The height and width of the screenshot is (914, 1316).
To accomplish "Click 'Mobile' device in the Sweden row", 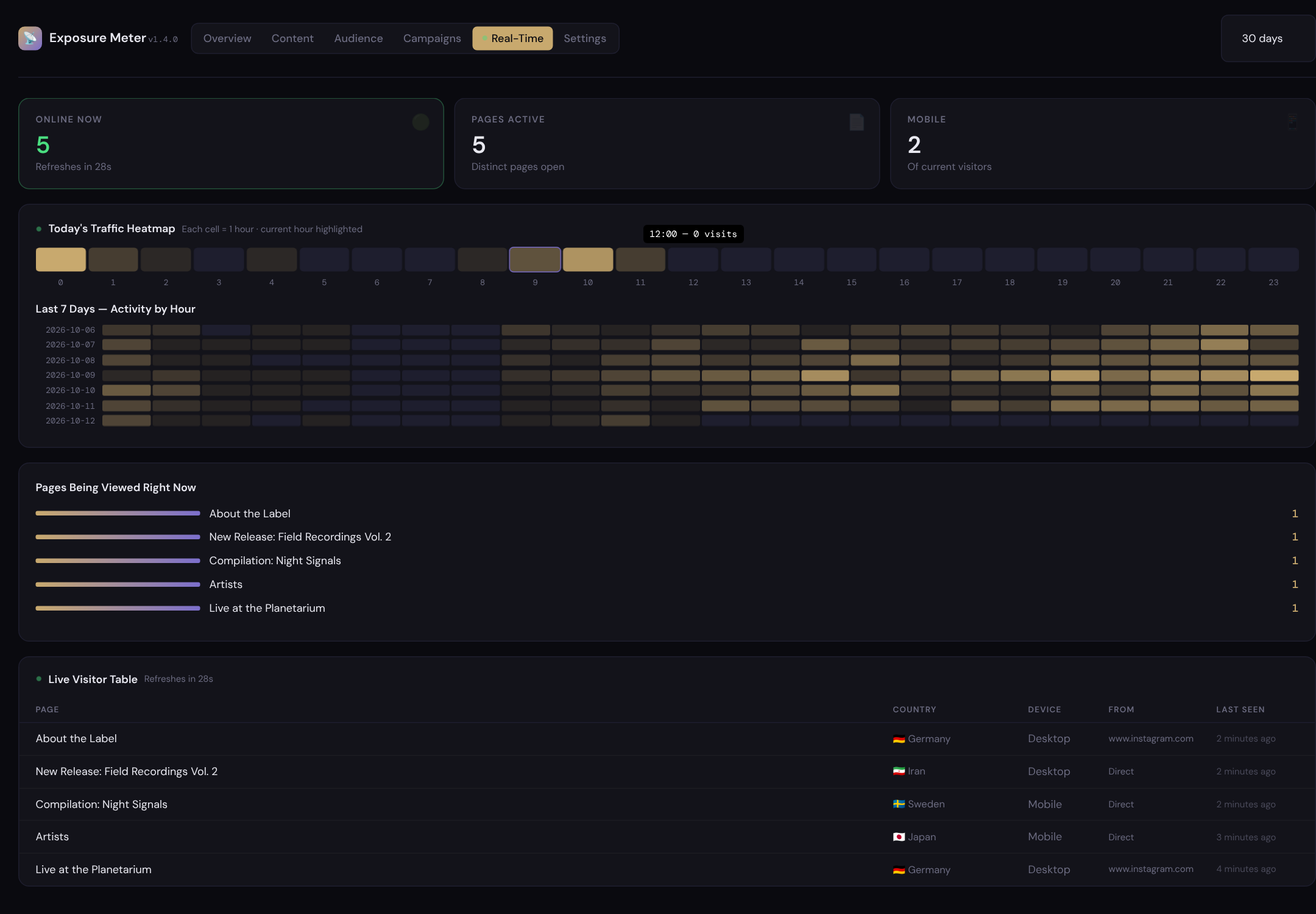I will [1045, 804].
